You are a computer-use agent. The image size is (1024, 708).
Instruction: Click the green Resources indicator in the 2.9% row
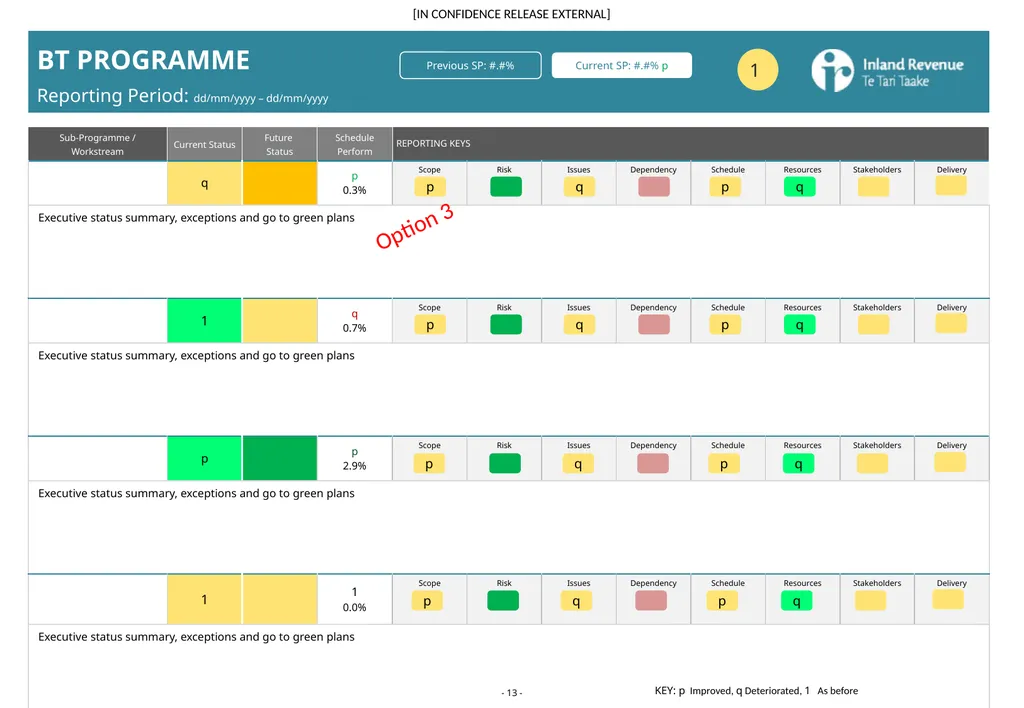[798, 464]
